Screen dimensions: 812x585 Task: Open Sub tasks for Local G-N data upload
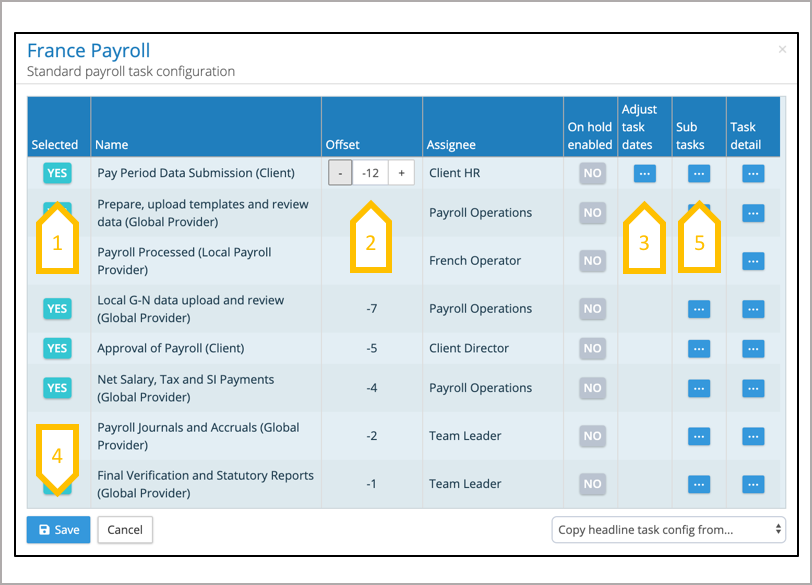tap(699, 309)
